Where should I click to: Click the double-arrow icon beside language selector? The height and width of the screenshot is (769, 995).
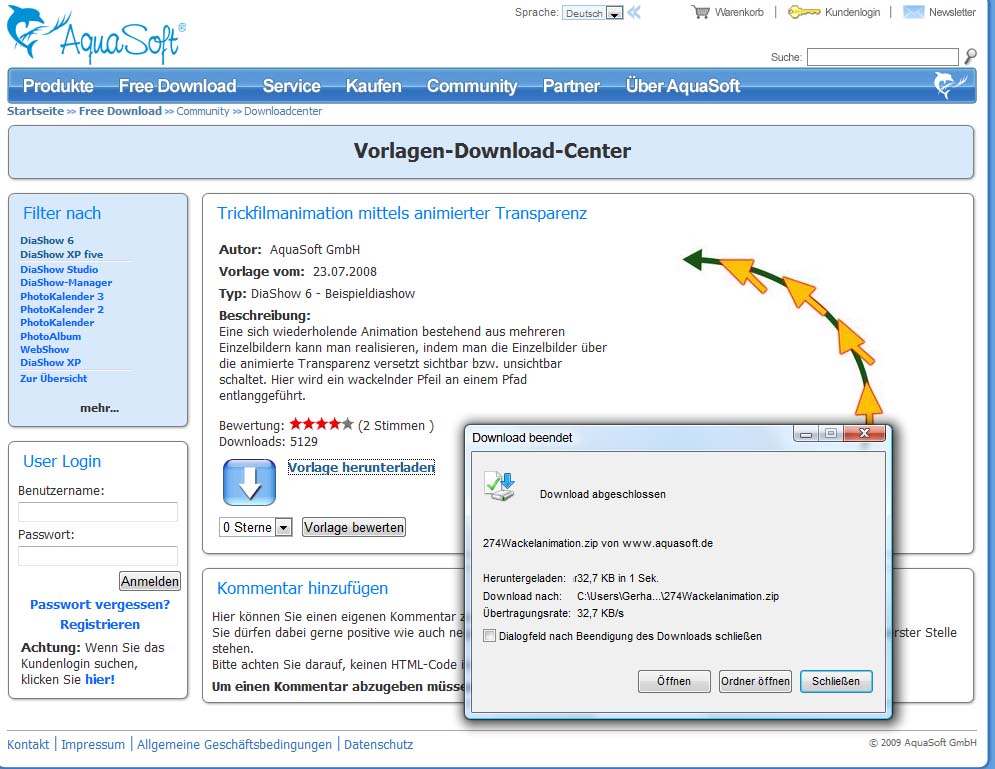point(634,13)
